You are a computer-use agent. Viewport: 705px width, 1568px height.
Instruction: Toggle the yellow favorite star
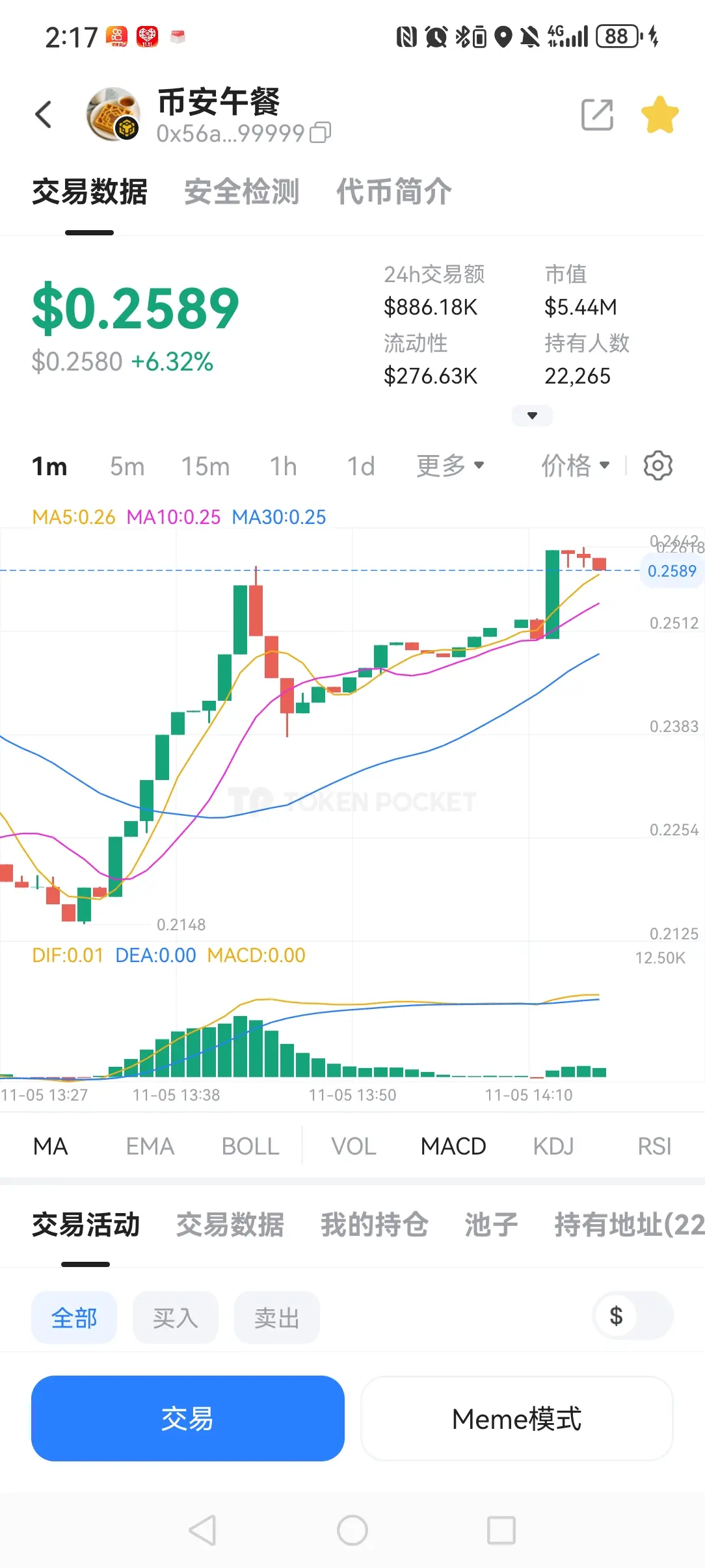pos(659,115)
